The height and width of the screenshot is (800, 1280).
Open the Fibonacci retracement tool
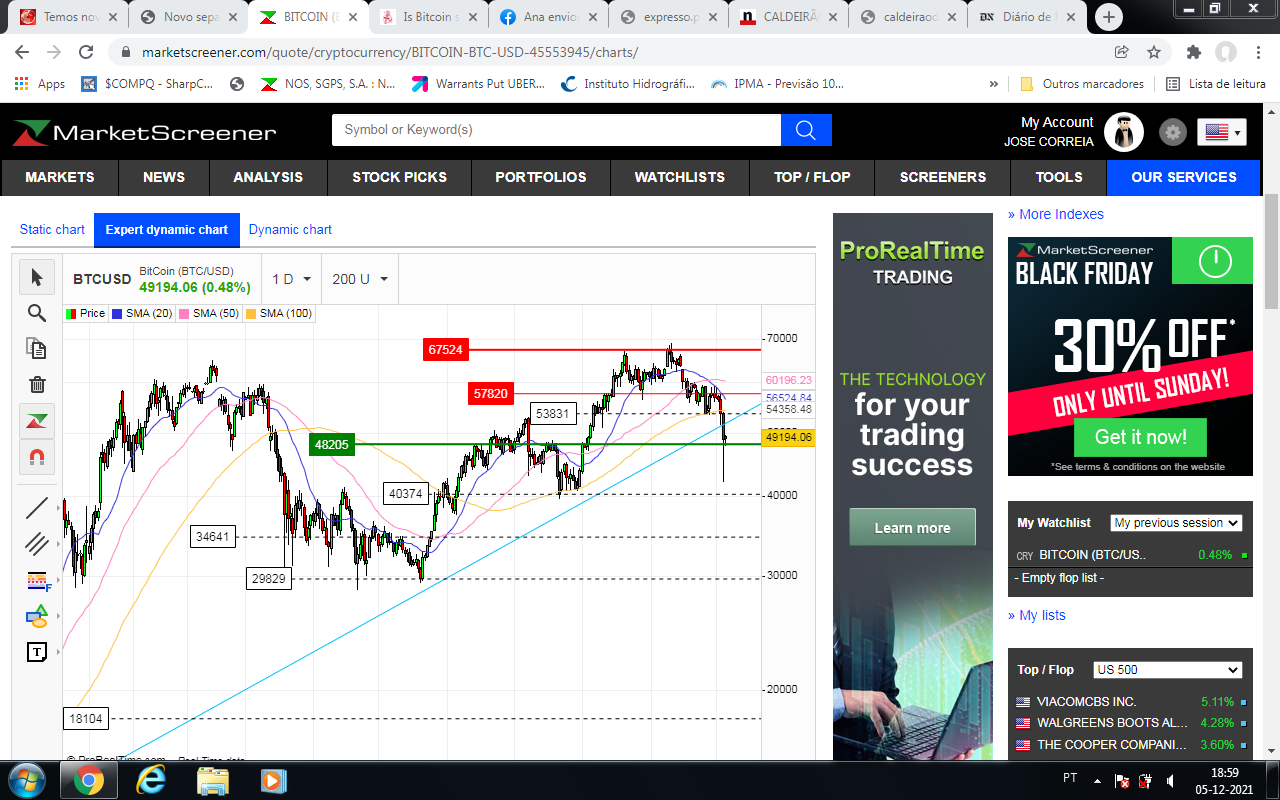click(37, 580)
